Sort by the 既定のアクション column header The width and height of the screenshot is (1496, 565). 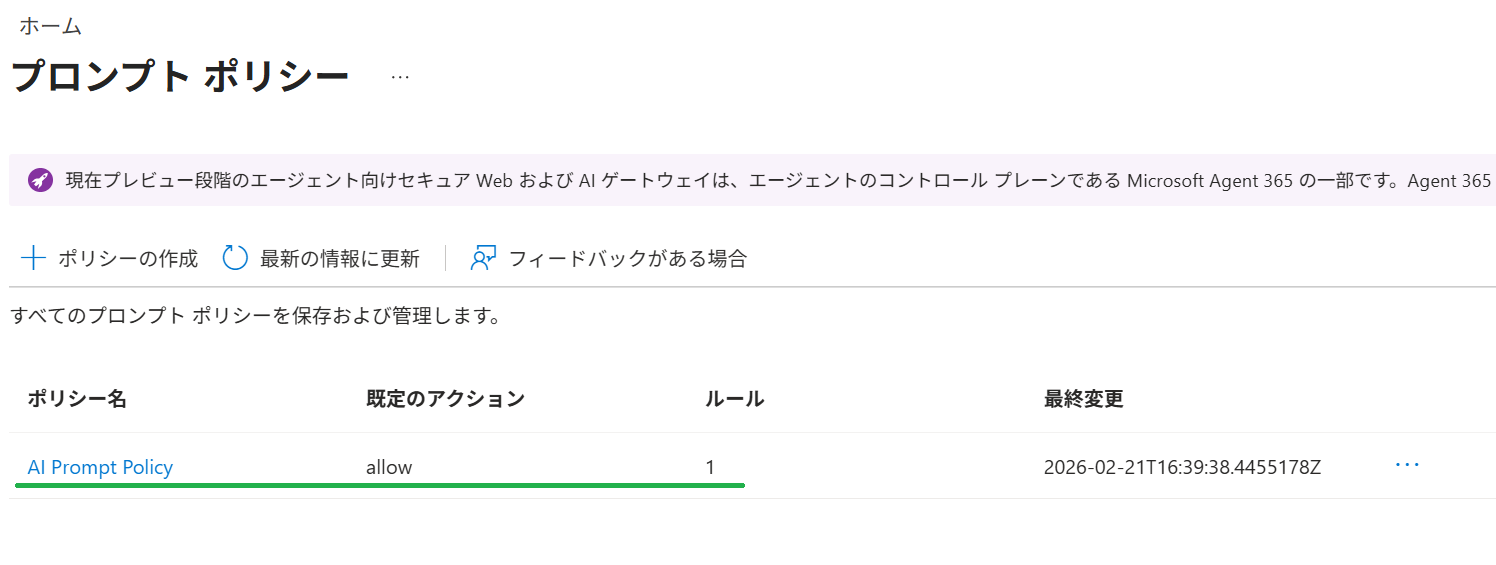pos(445,399)
